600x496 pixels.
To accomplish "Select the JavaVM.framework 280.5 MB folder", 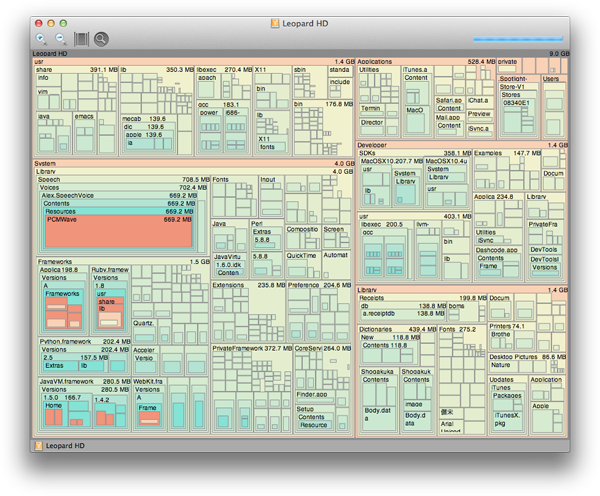I will click(x=85, y=382).
